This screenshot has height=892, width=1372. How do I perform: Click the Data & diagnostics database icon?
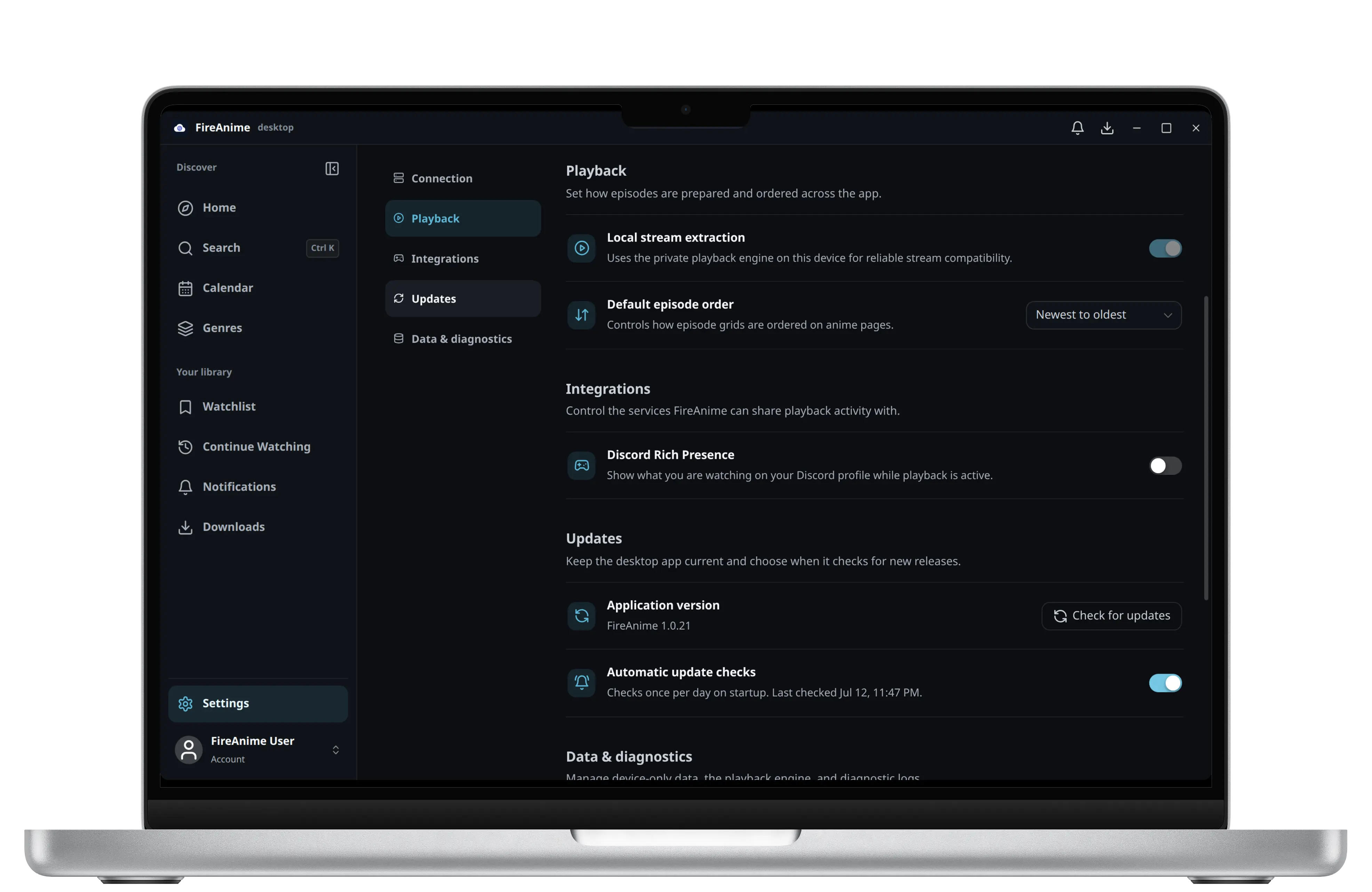coord(398,339)
